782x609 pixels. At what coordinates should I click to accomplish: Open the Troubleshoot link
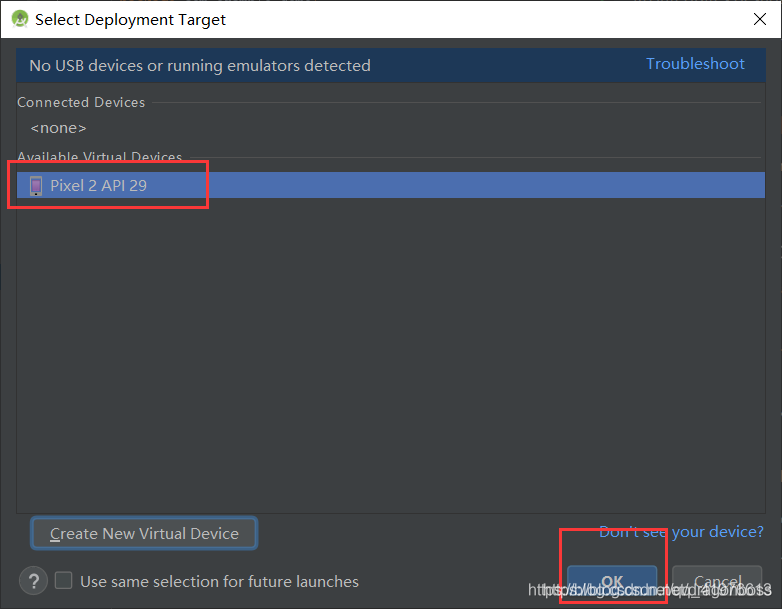695,64
